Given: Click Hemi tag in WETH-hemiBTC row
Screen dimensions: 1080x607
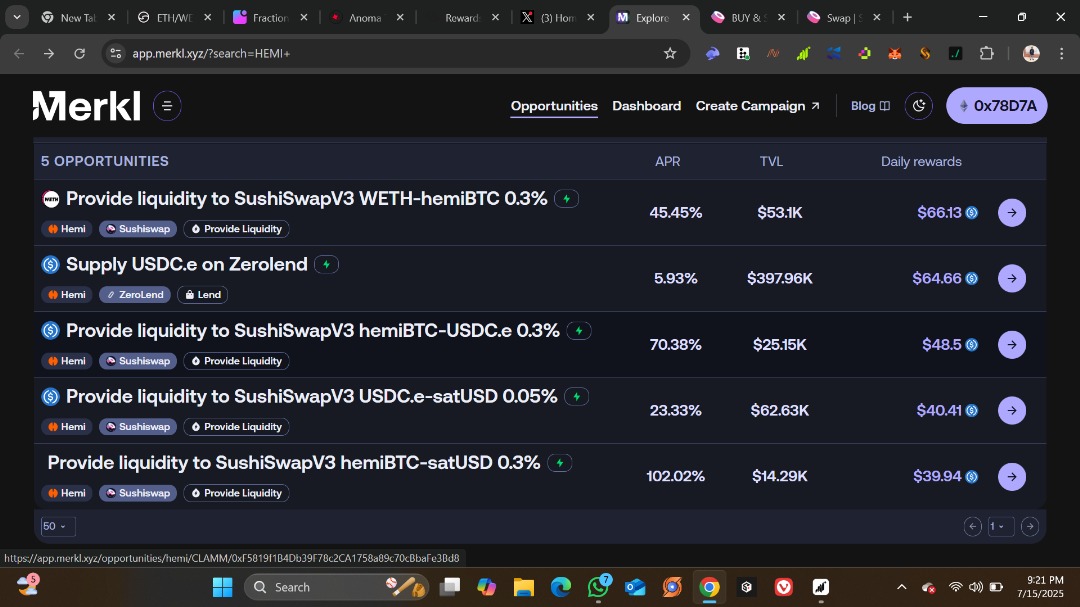Looking at the screenshot, I should [x=67, y=229].
